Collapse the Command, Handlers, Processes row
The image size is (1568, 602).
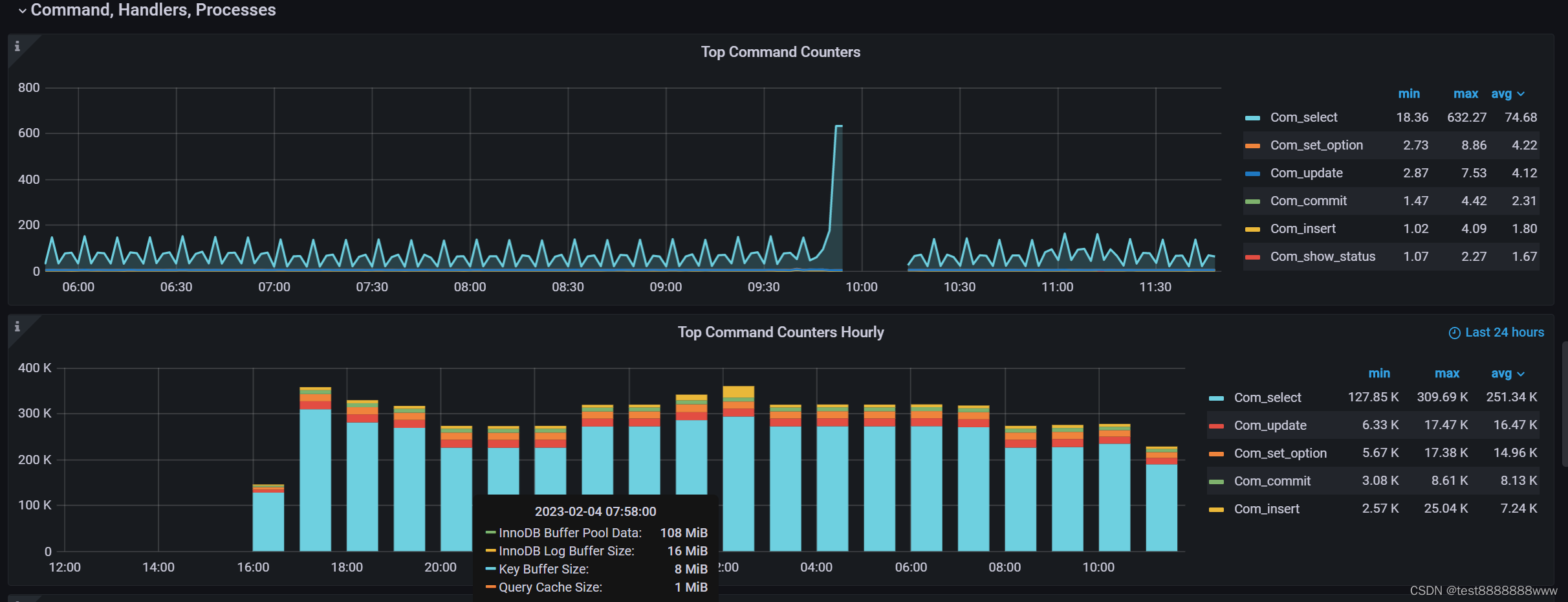coord(147,10)
